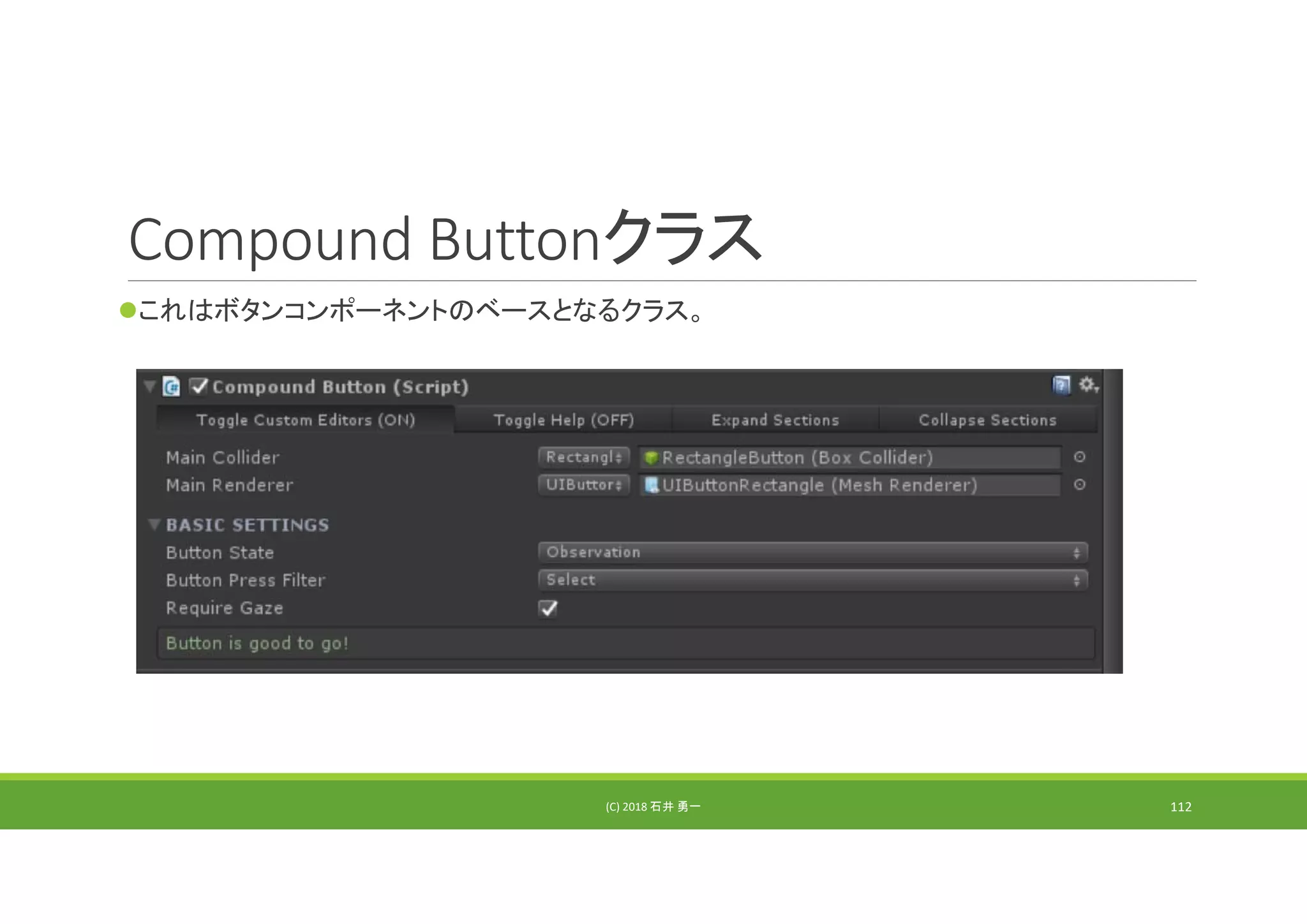This screenshot has height=924, width=1307.
Task: Uncheck the Require Gaze checkbox
Action: tap(548, 608)
